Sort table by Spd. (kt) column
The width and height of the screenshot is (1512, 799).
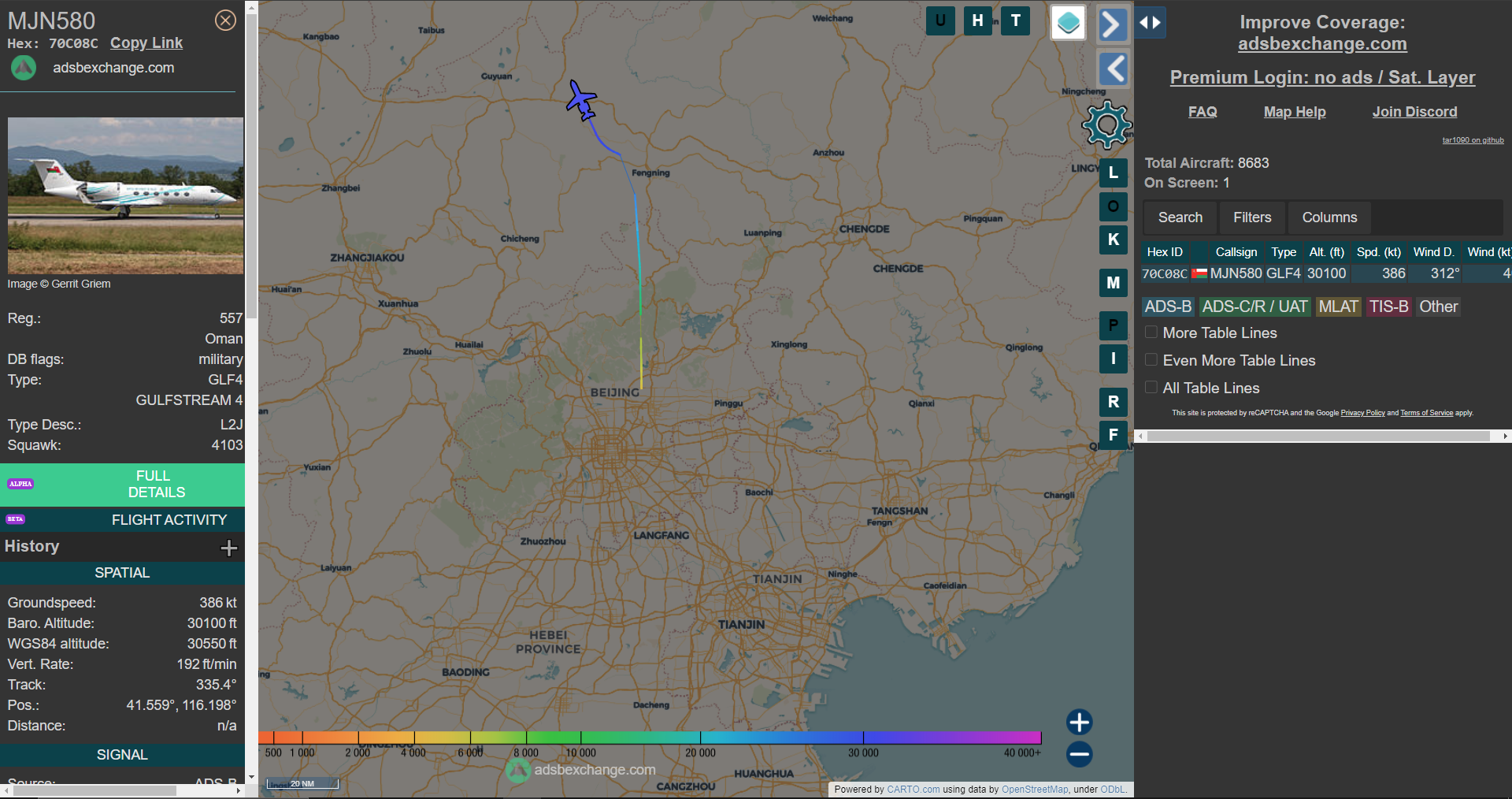1378,252
